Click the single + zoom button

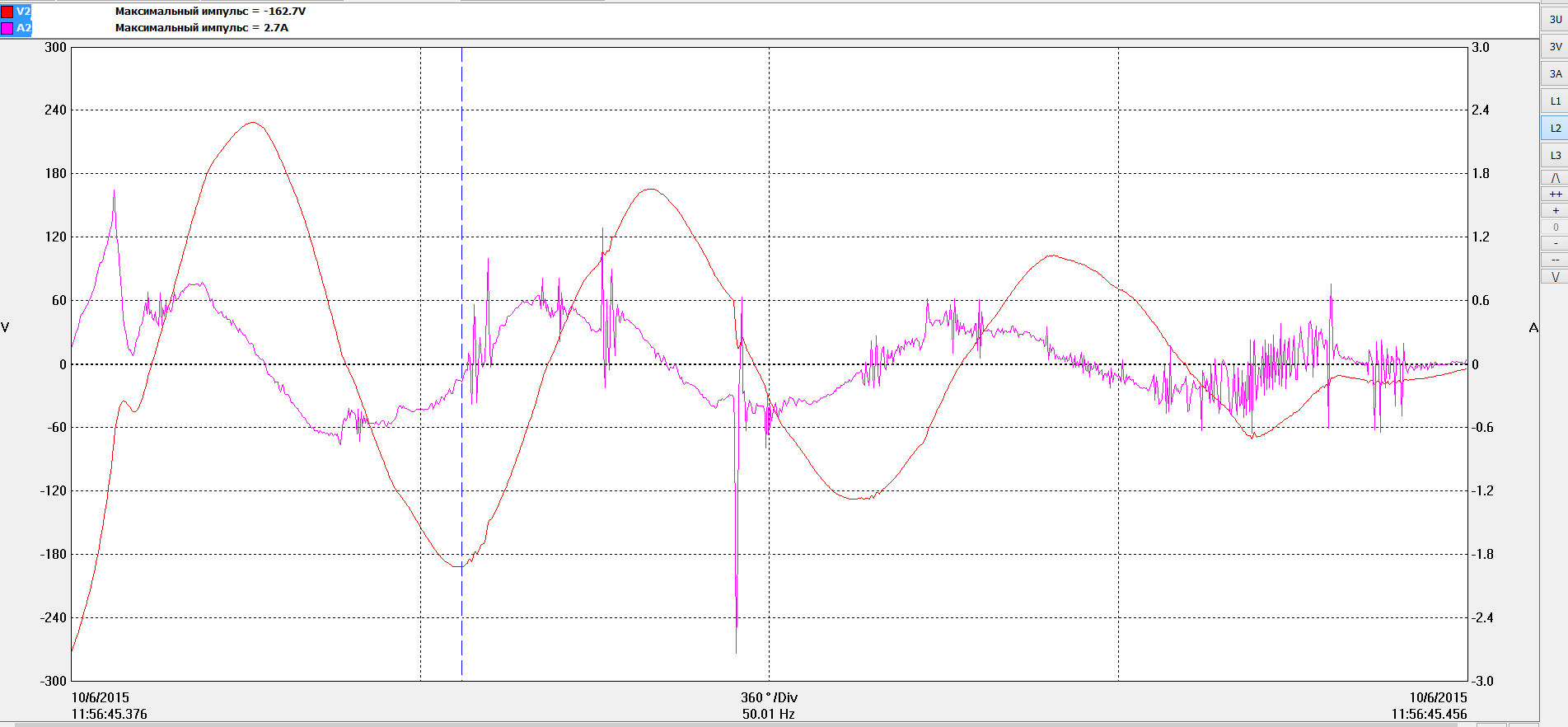coord(1555,210)
